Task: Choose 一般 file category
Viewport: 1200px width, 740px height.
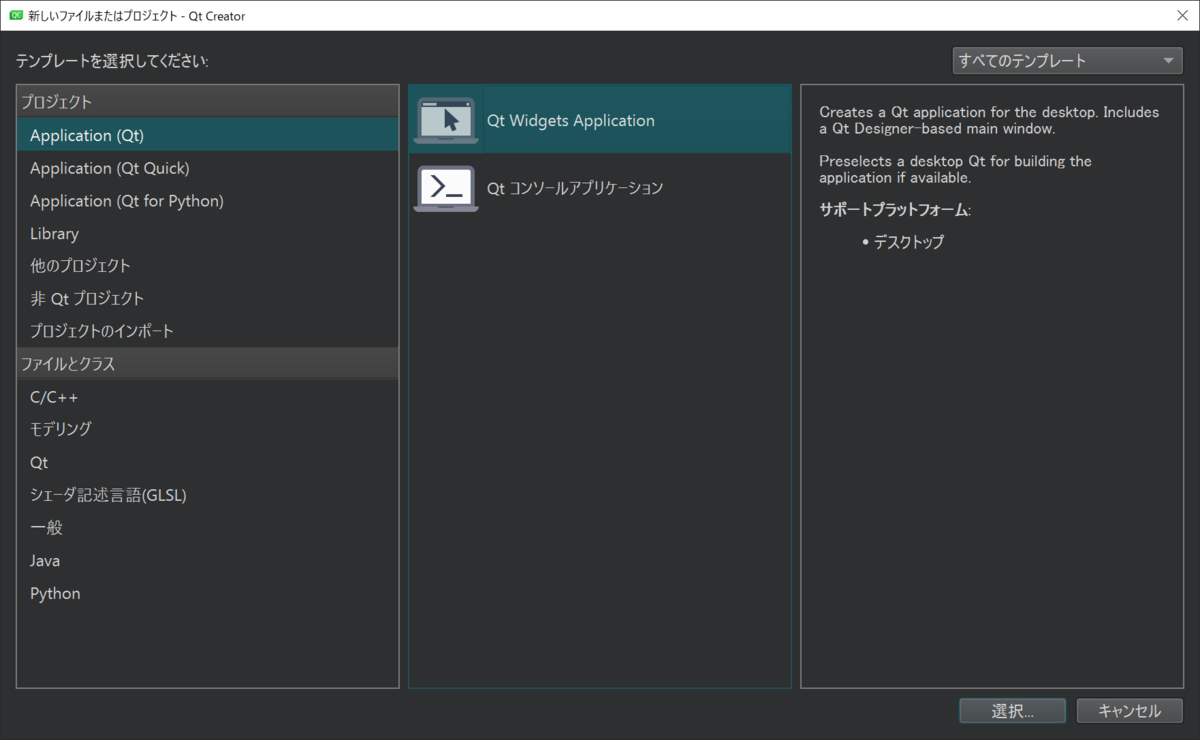Action: click(208, 528)
